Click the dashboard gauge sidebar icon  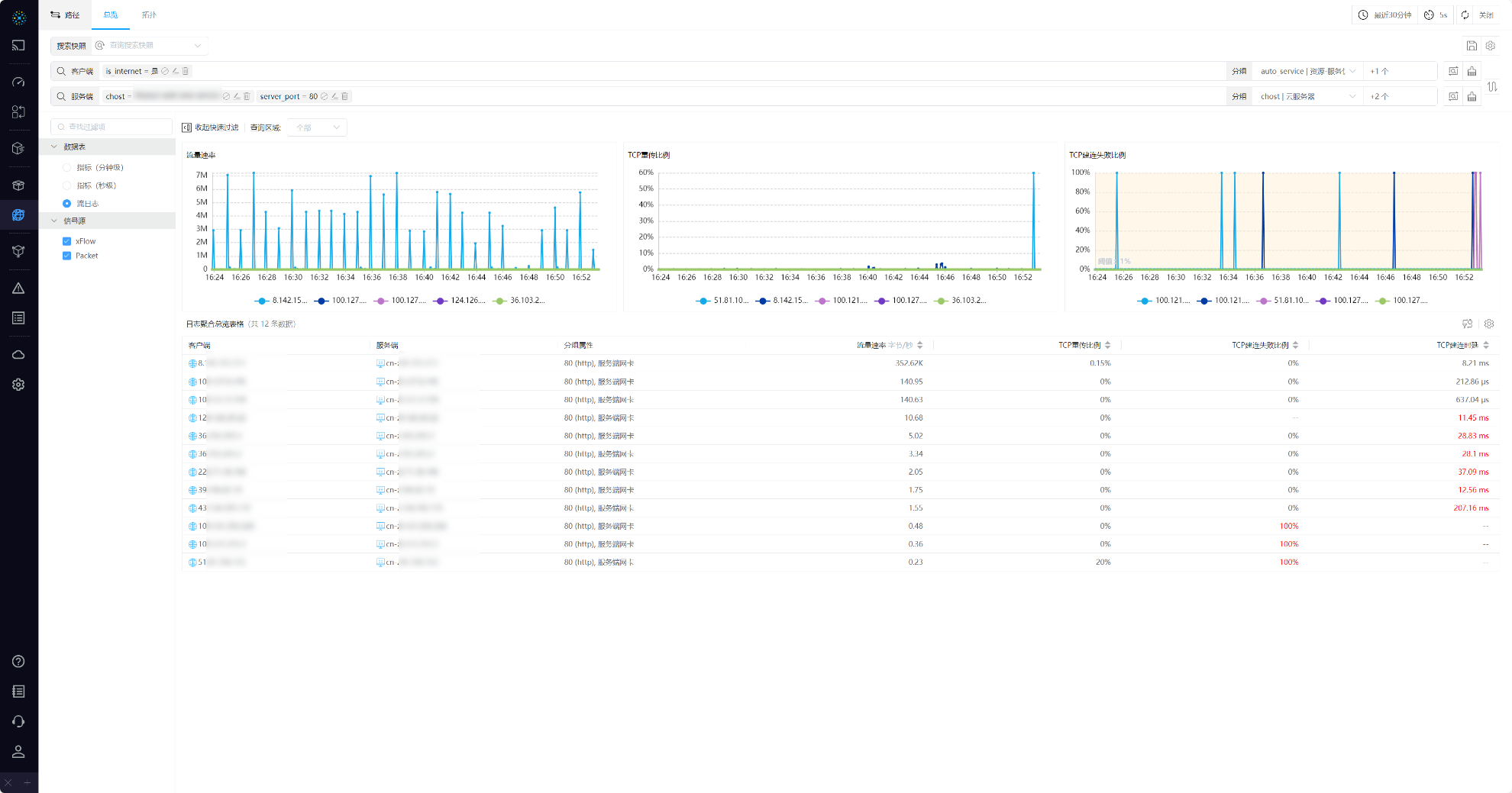pyautogui.click(x=18, y=82)
